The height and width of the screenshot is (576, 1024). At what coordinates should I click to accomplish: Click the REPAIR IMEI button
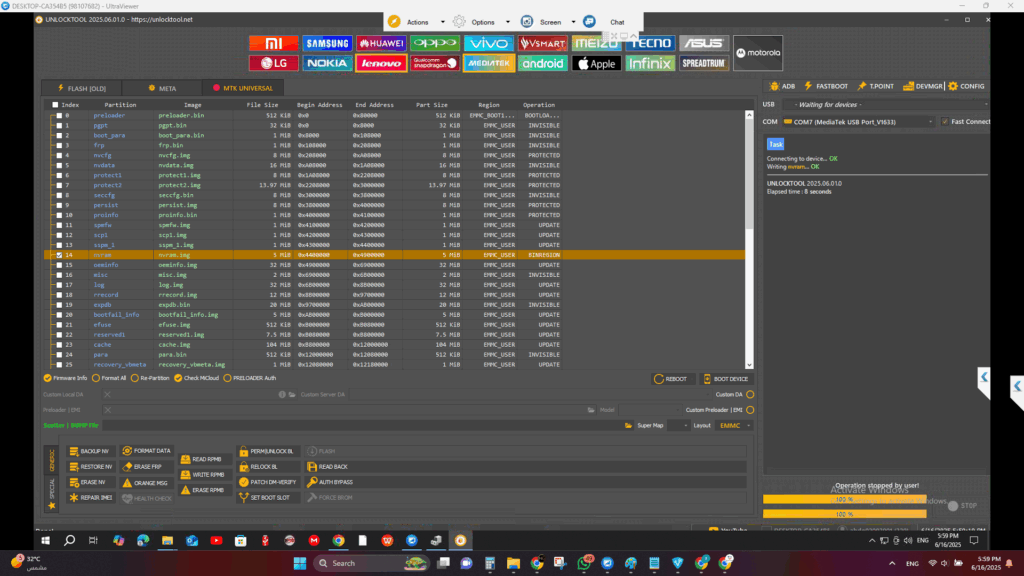[91, 498]
